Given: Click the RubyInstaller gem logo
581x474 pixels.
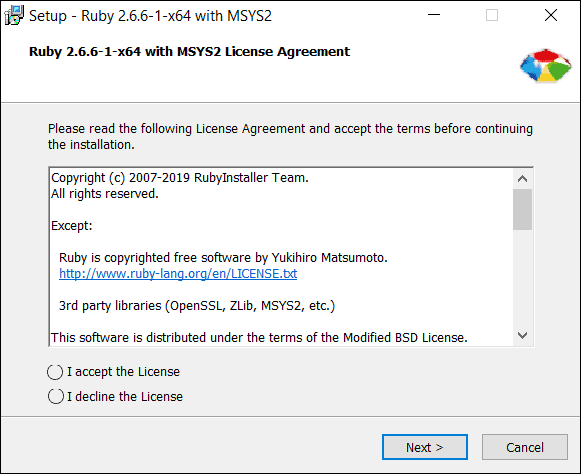Looking at the screenshot, I should coord(545,65).
